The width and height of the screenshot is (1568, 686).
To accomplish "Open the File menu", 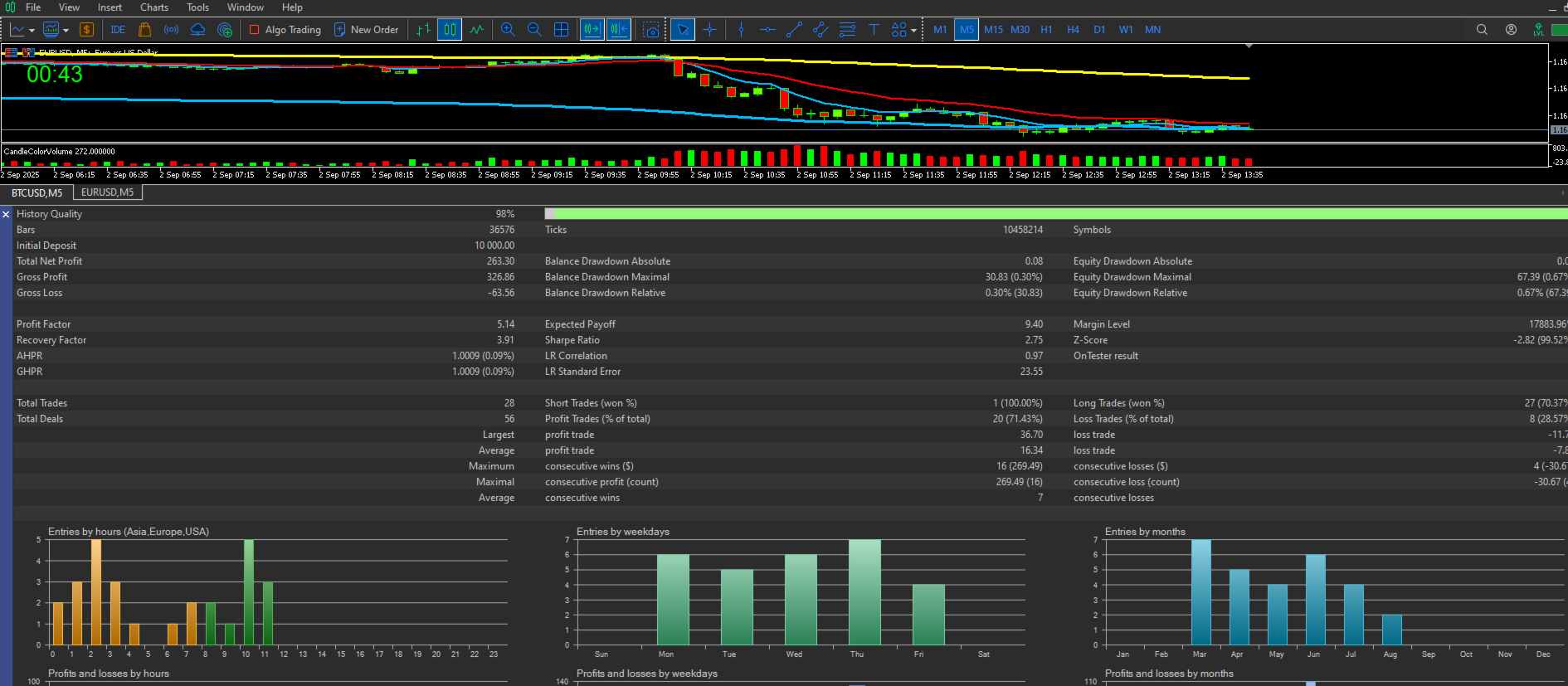I will 33,7.
